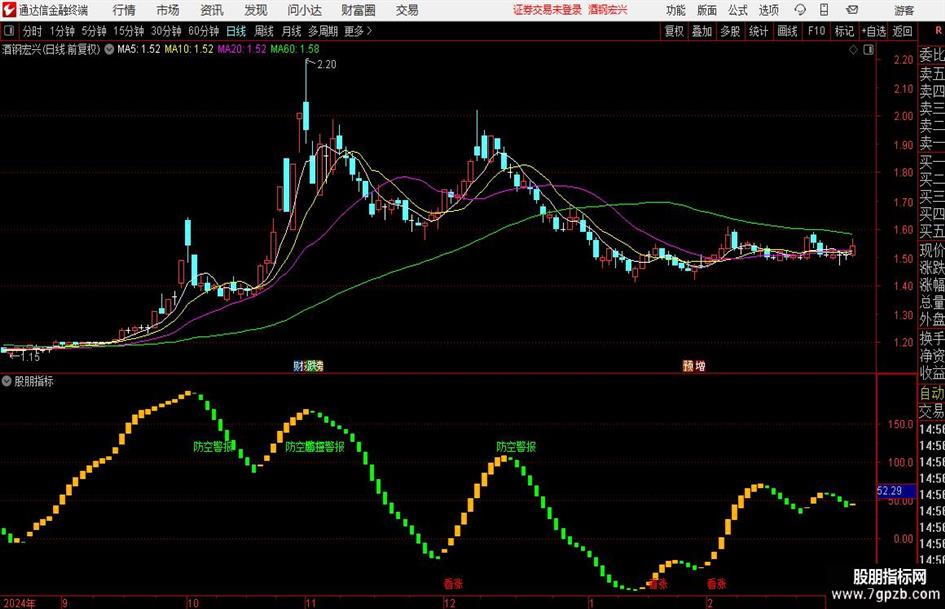The width and height of the screenshot is (945, 609).
Task: Open the 公式 menu
Action: pyautogui.click(x=738, y=10)
